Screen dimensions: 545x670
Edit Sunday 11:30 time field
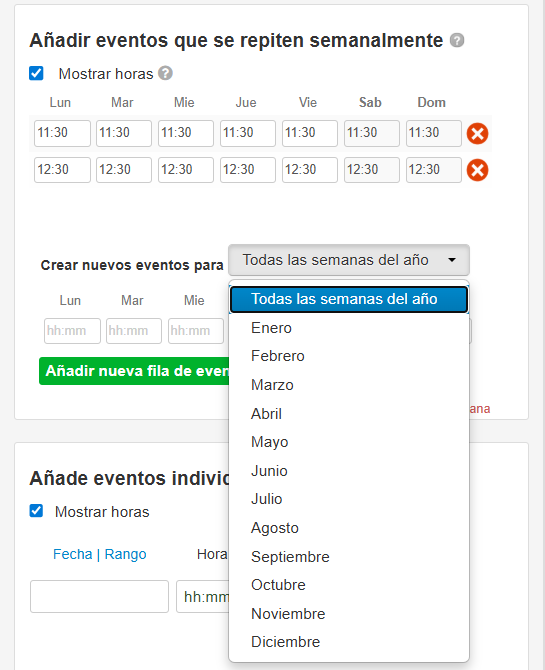click(x=434, y=133)
